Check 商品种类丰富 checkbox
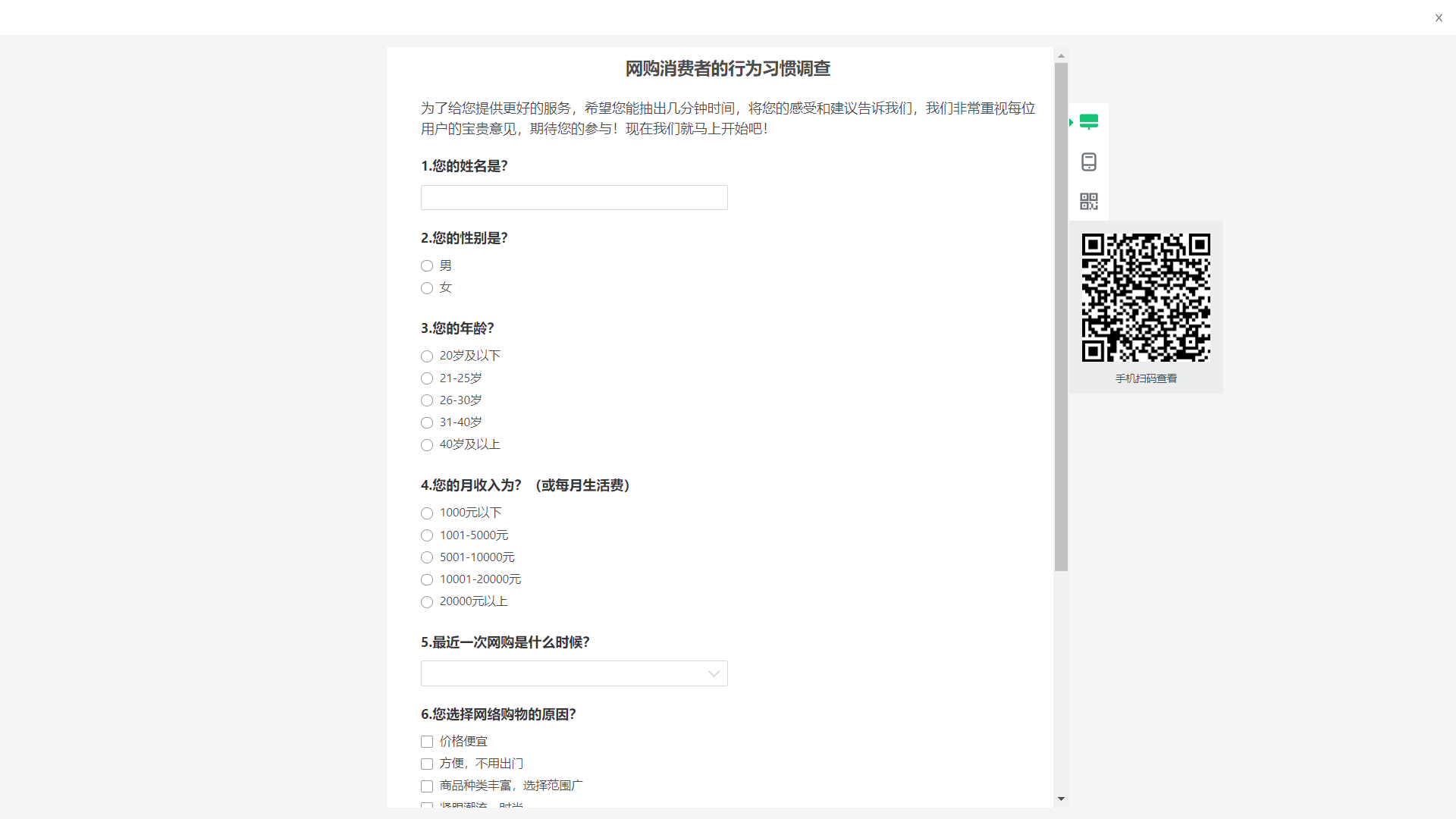The height and width of the screenshot is (819, 1456). pyautogui.click(x=427, y=786)
